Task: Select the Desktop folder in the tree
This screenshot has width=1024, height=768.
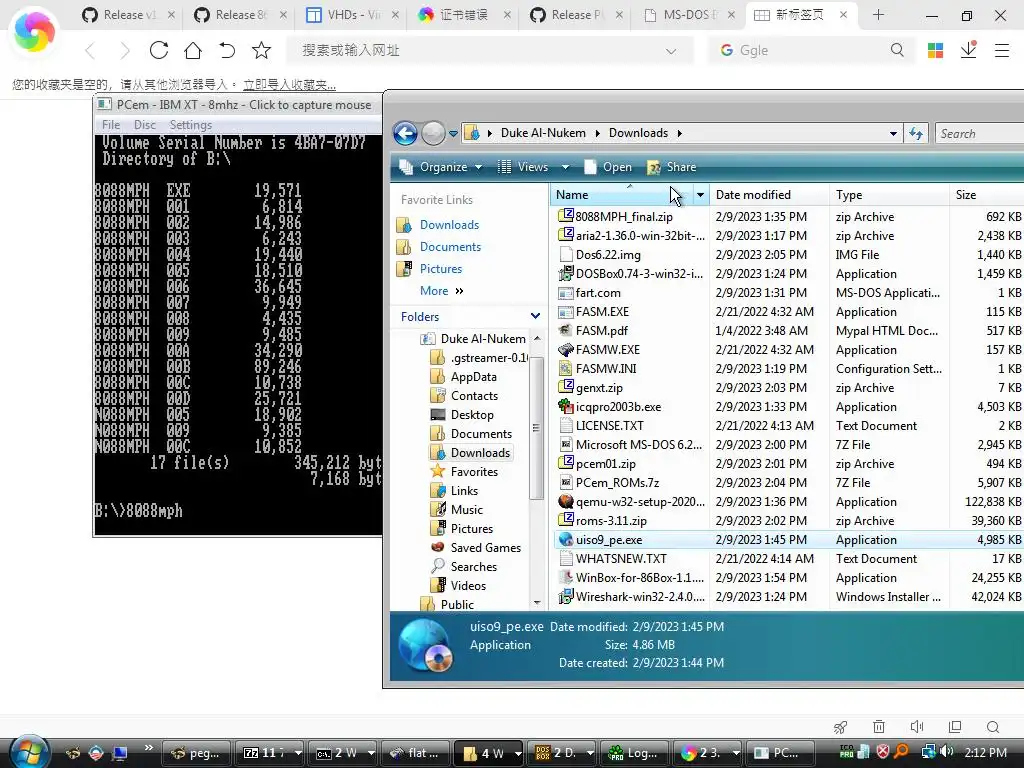Action: (472, 415)
